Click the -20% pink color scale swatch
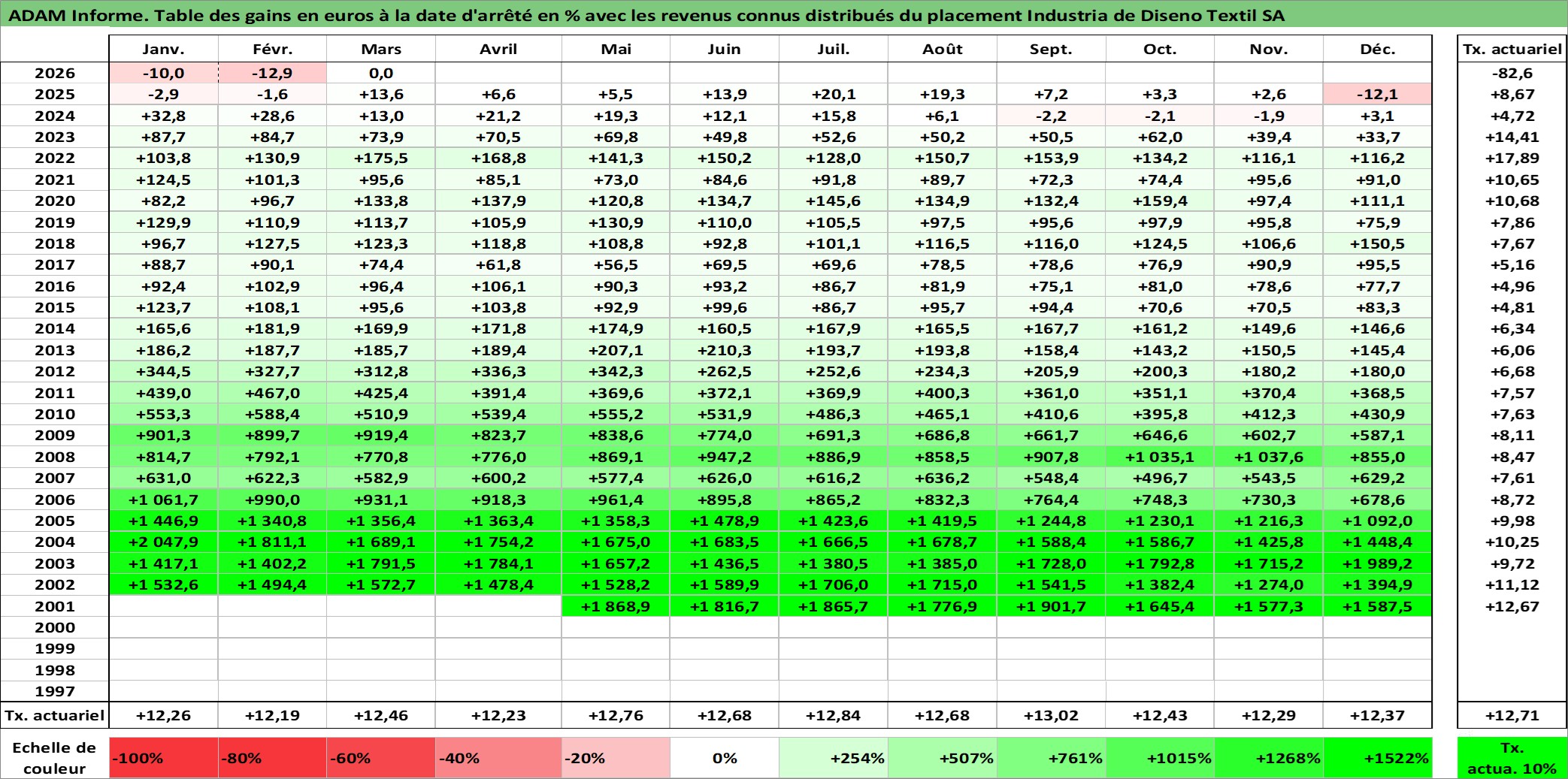Viewport: 1568px width, 779px height. [x=616, y=758]
